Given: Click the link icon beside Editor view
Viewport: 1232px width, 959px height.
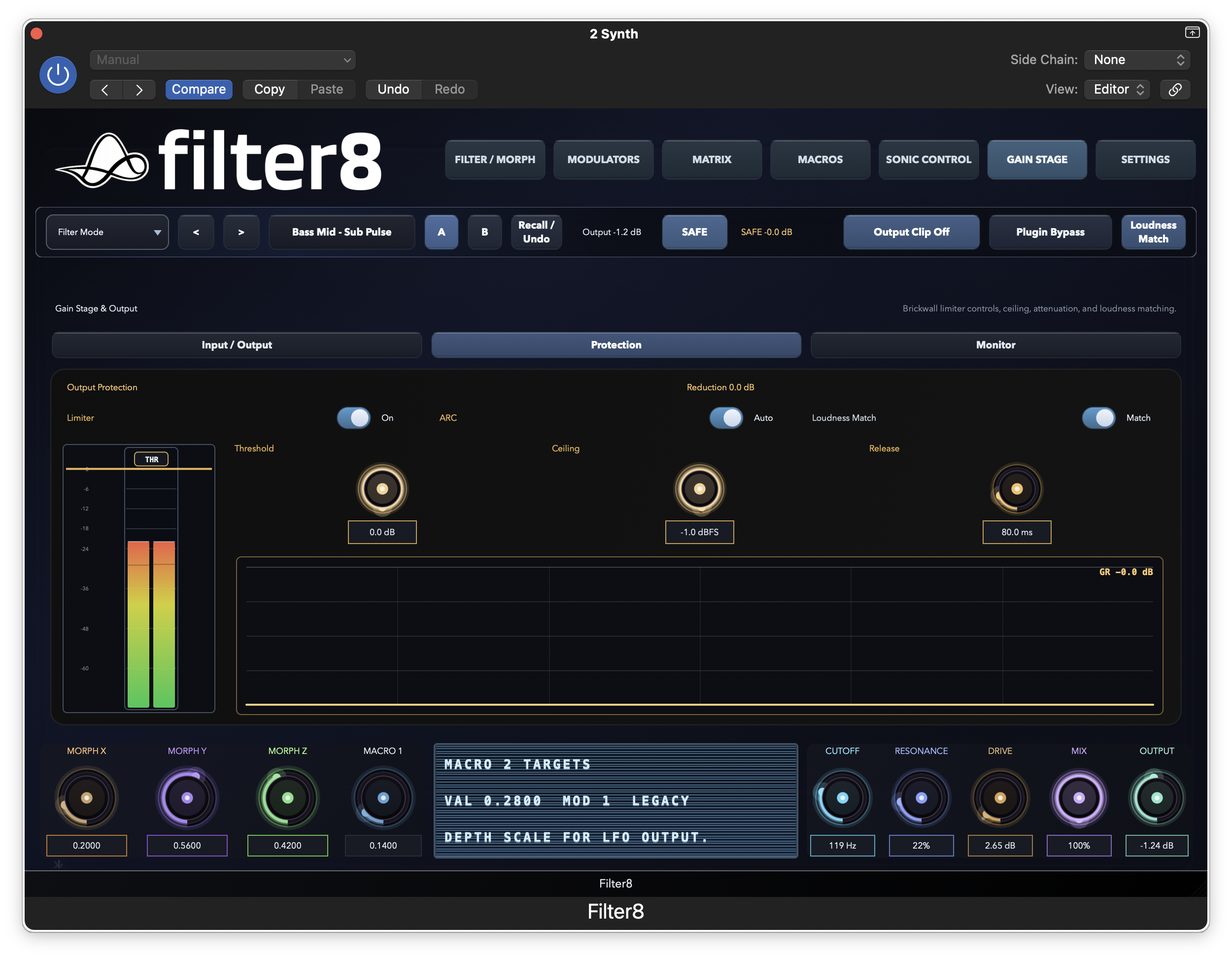Looking at the screenshot, I should tap(1174, 89).
